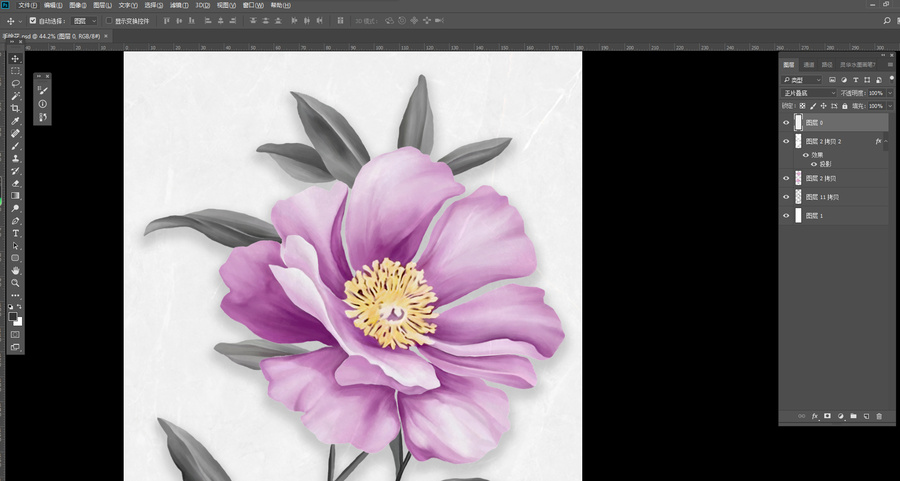This screenshot has height=481, width=900.
Task: Select the Pen tool
Action: point(15,221)
